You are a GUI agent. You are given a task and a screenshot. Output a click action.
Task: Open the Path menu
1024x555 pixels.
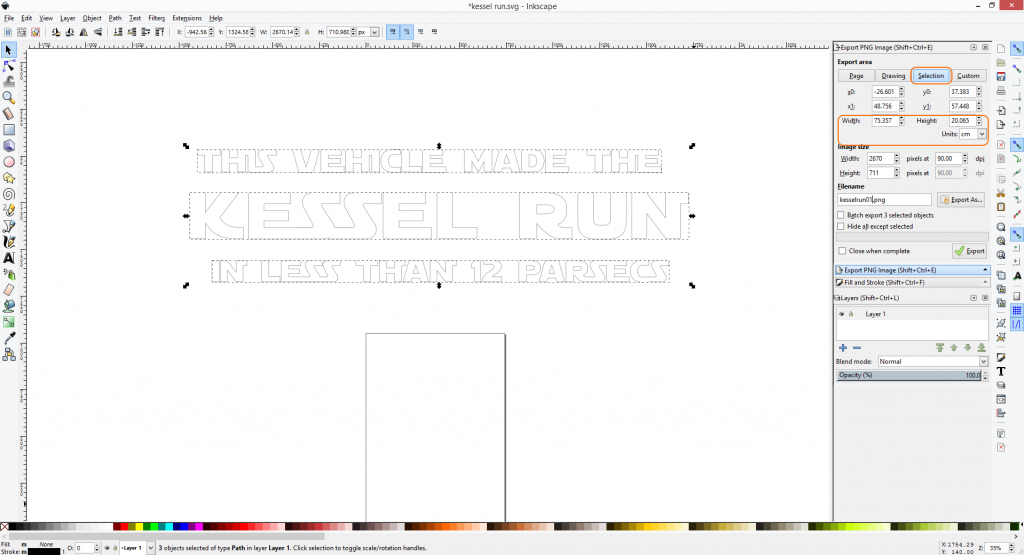point(115,18)
